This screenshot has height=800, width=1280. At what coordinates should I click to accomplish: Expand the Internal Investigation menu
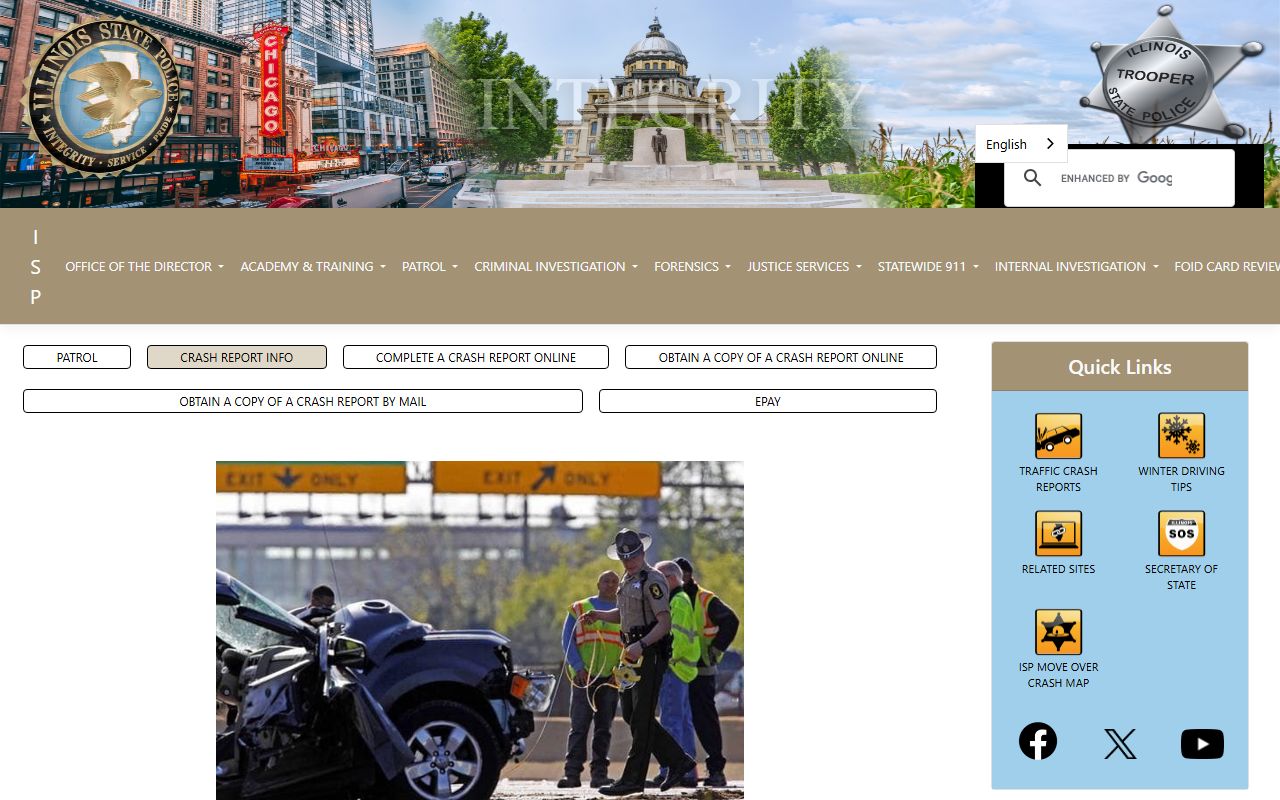coord(1077,266)
